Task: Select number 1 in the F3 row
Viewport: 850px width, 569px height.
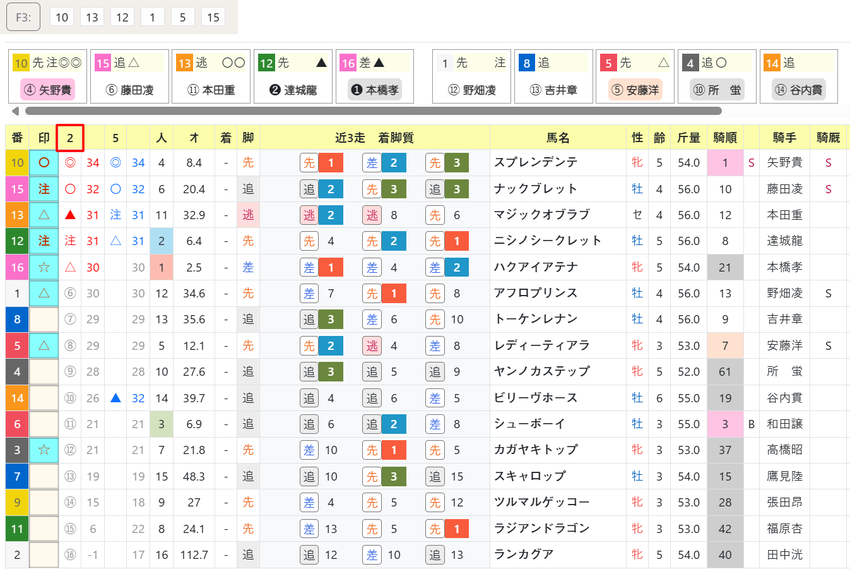Action: pos(152,17)
